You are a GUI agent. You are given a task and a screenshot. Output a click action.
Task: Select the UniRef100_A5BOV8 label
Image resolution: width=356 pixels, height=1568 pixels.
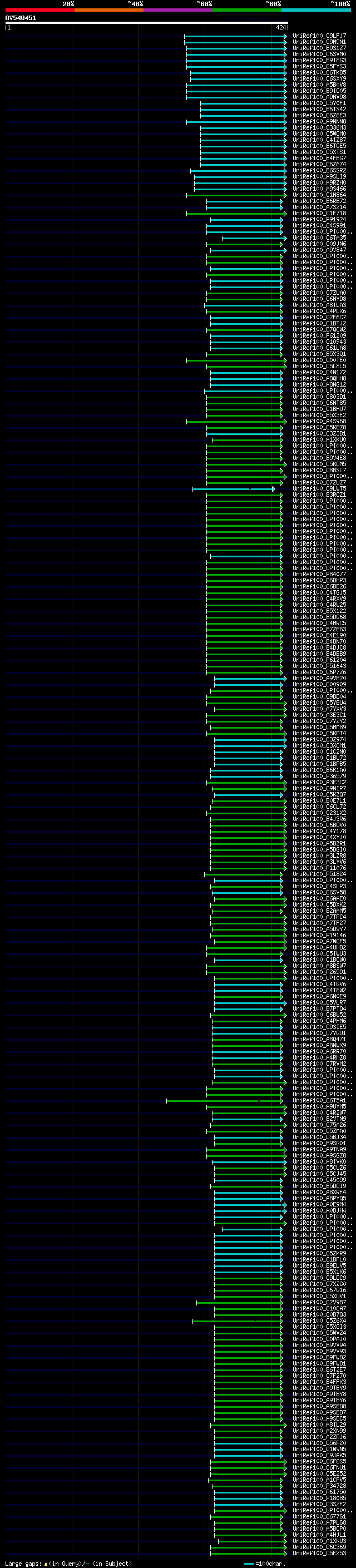coord(319,85)
